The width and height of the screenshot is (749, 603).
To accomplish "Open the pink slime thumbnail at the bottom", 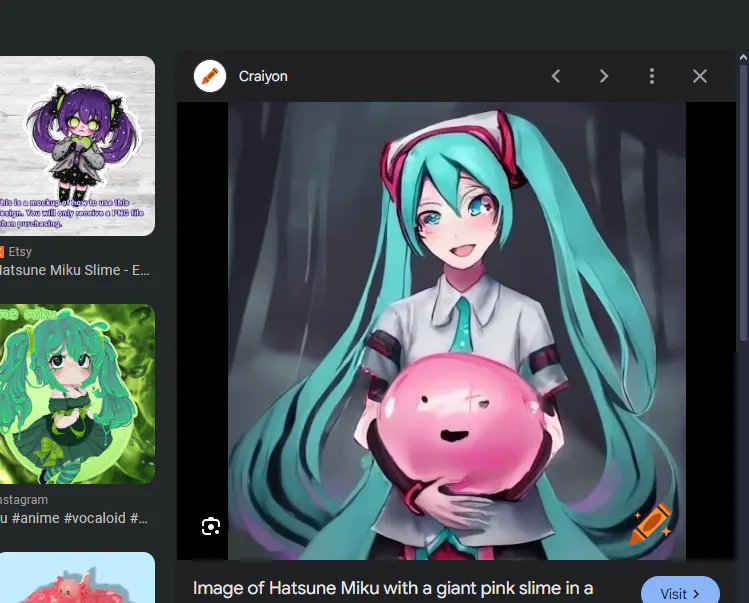I will 76,577.
